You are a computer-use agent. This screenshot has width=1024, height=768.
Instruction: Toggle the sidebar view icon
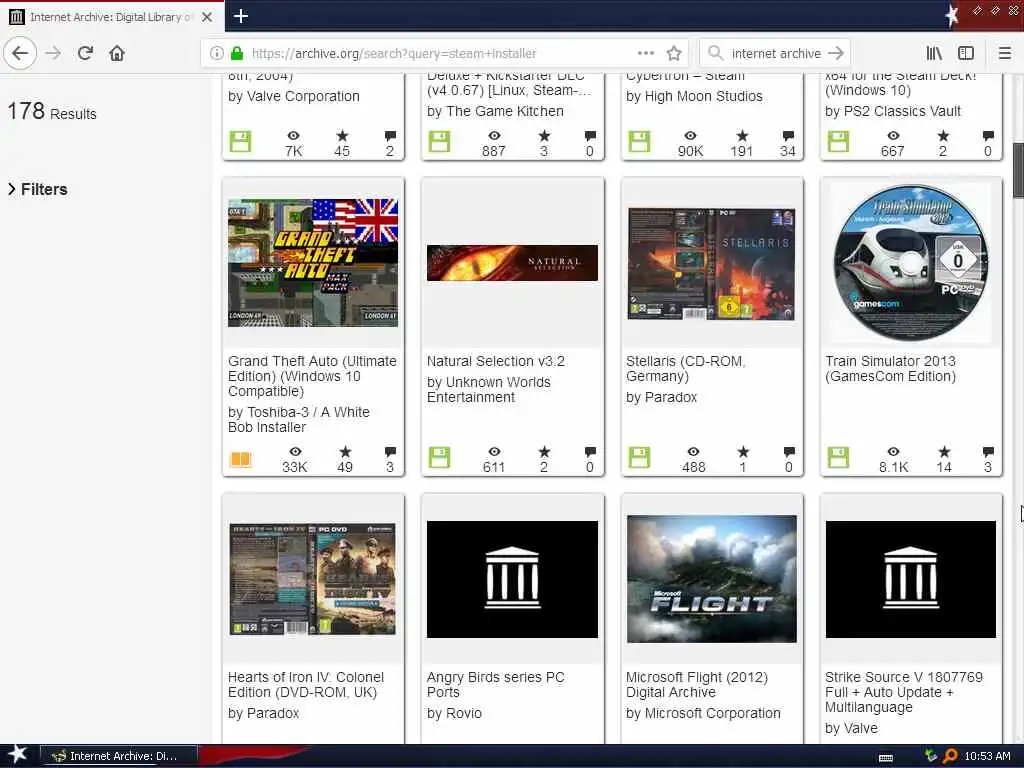pyautogui.click(x=966, y=53)
